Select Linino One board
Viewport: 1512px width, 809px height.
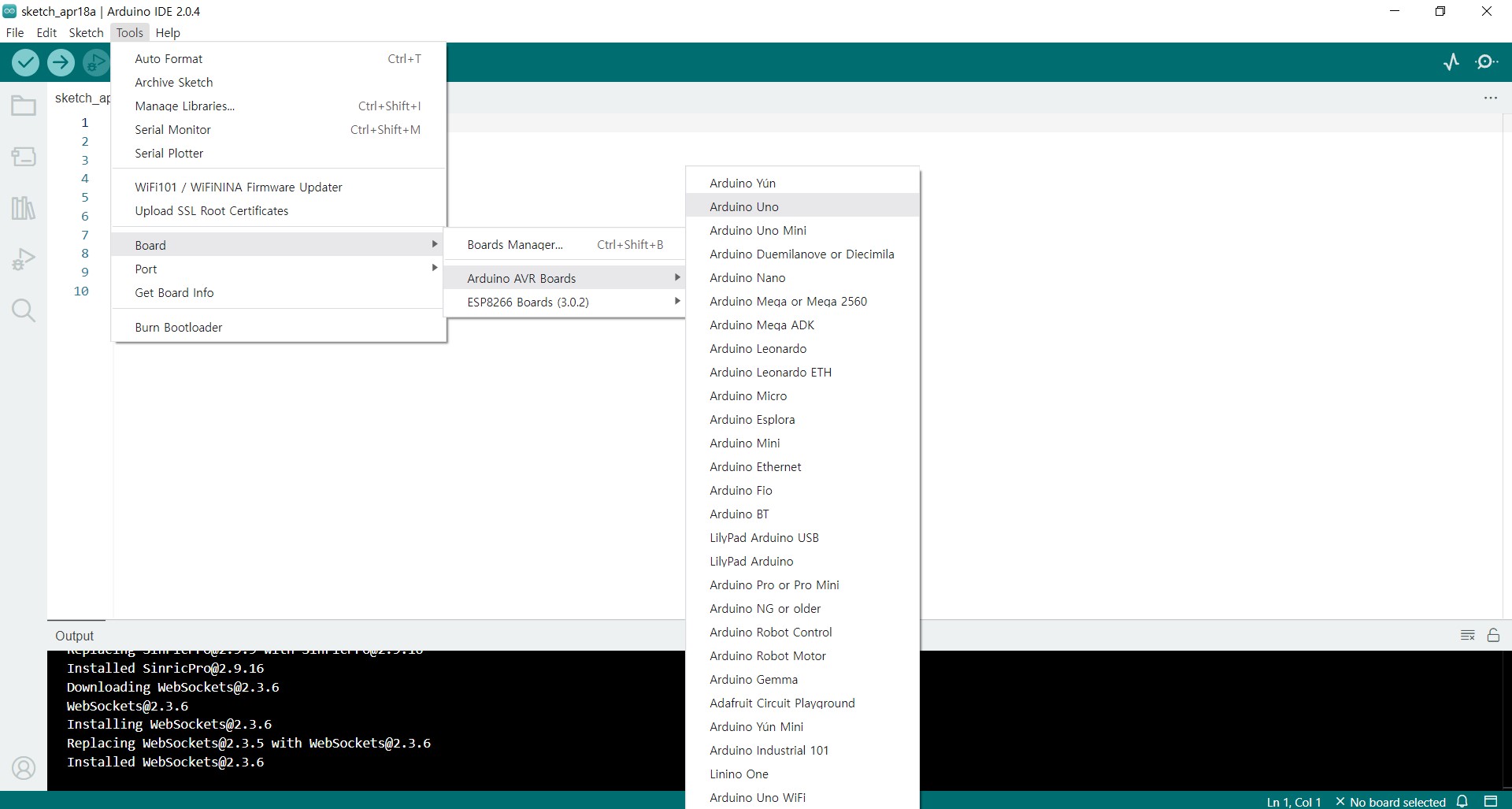[802, 774]
